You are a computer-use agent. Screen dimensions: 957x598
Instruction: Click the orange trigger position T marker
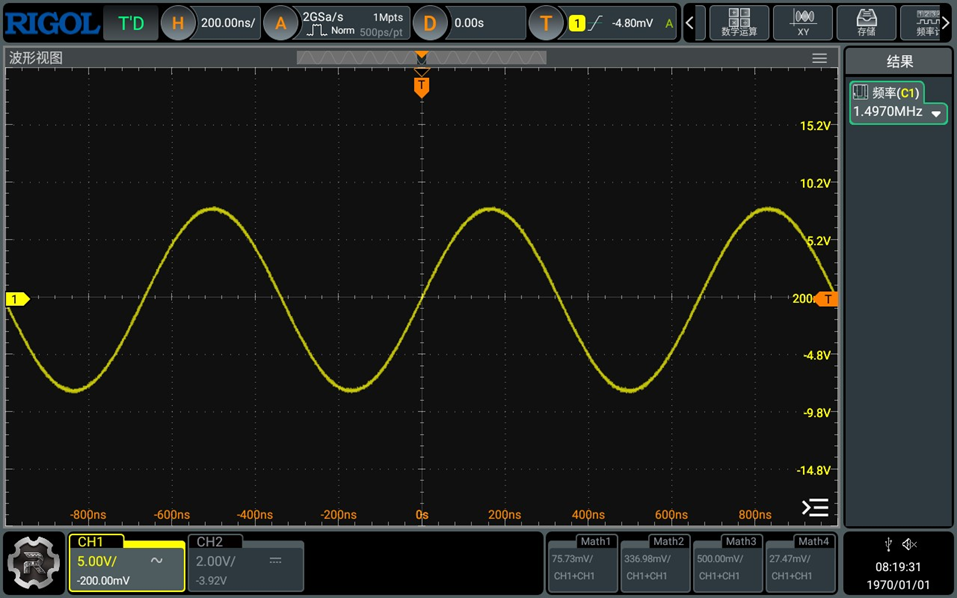pyautogui.click(x=421, y=87)
